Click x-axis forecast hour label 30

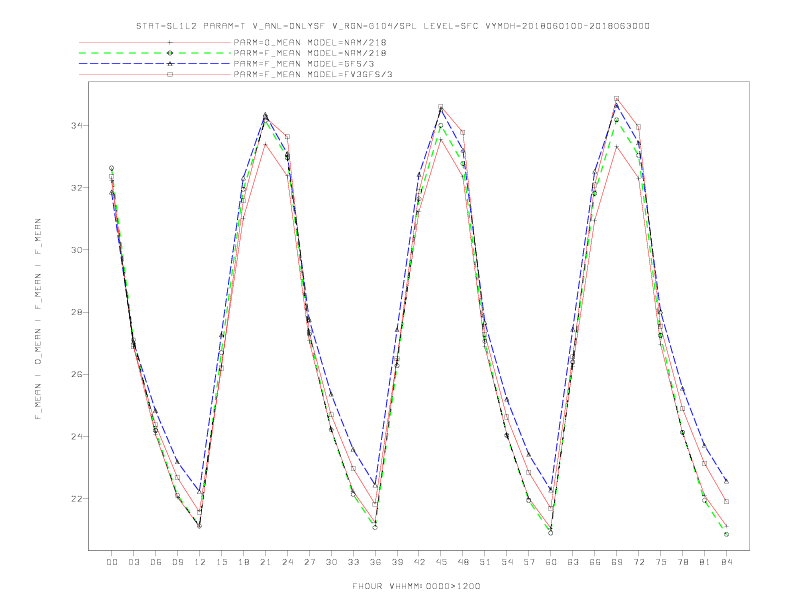[x=331, y=562]
